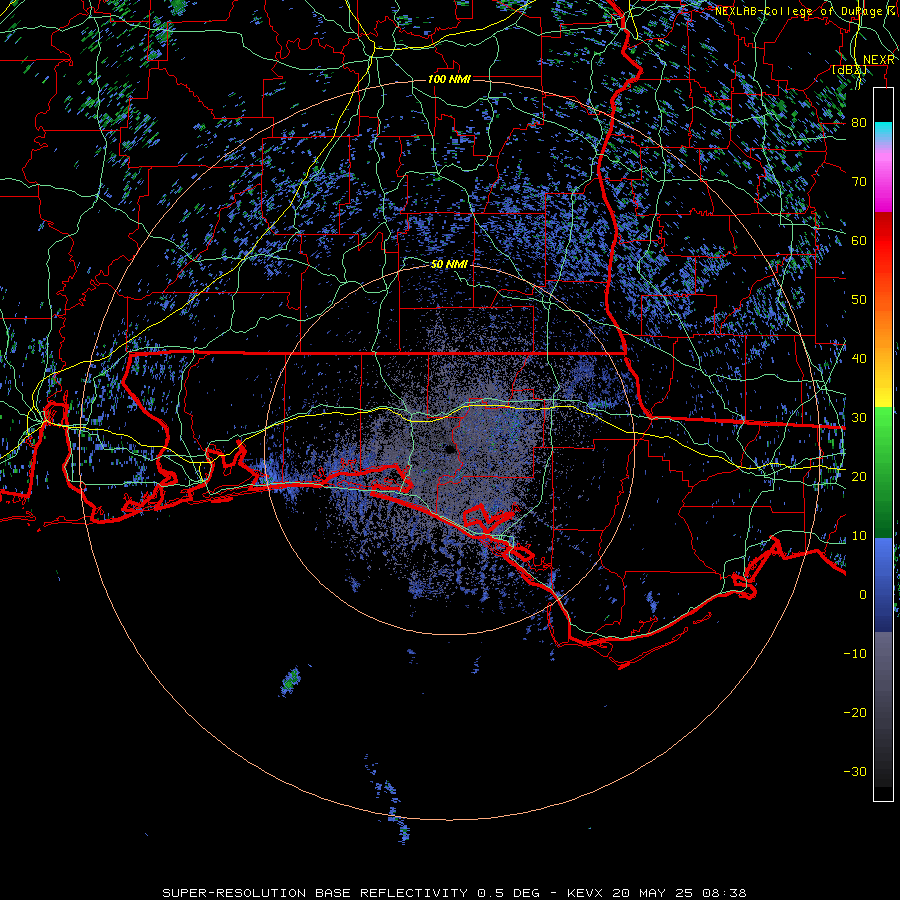
Task: Click the -20 value on the dBZ scale
Action: 855,712
